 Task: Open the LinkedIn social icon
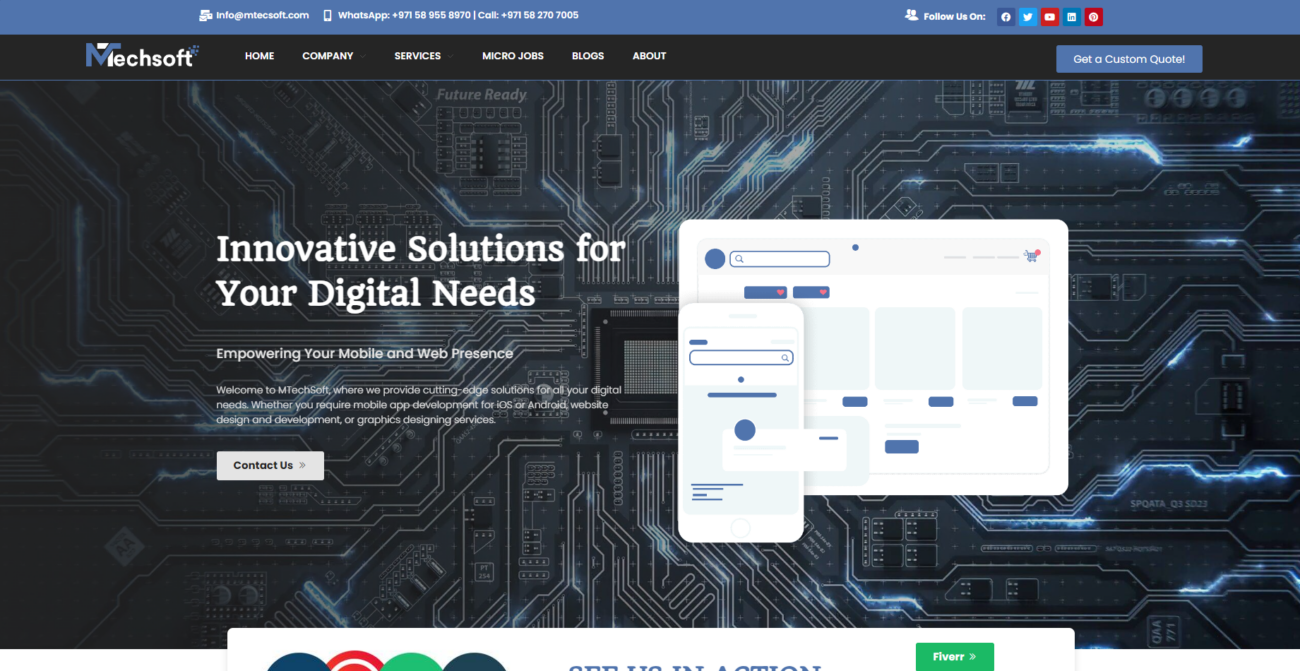coord(1072,17)
